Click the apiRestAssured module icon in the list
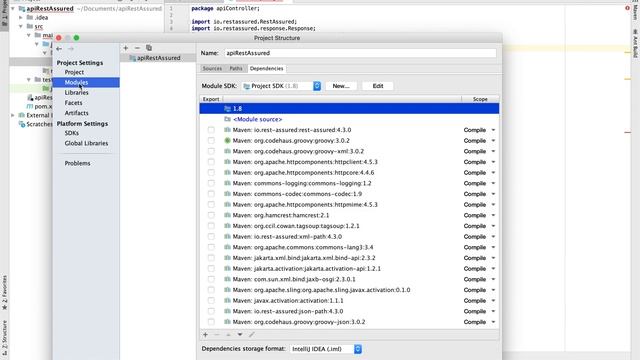 point(132,58)
